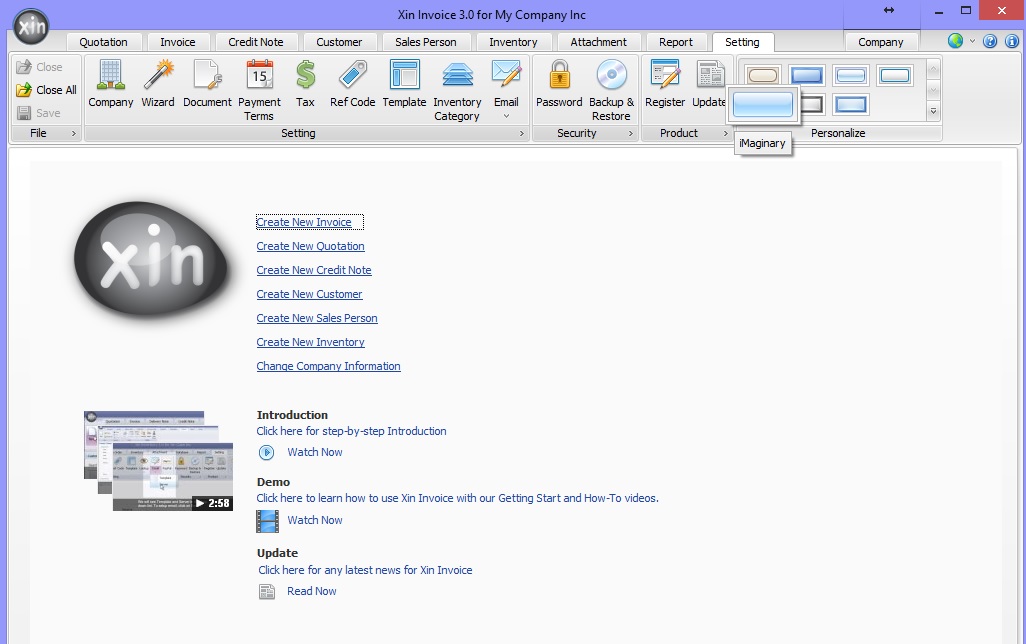Click Create New Inventory link
The image size is (1026, 644).
pos(310,342)
